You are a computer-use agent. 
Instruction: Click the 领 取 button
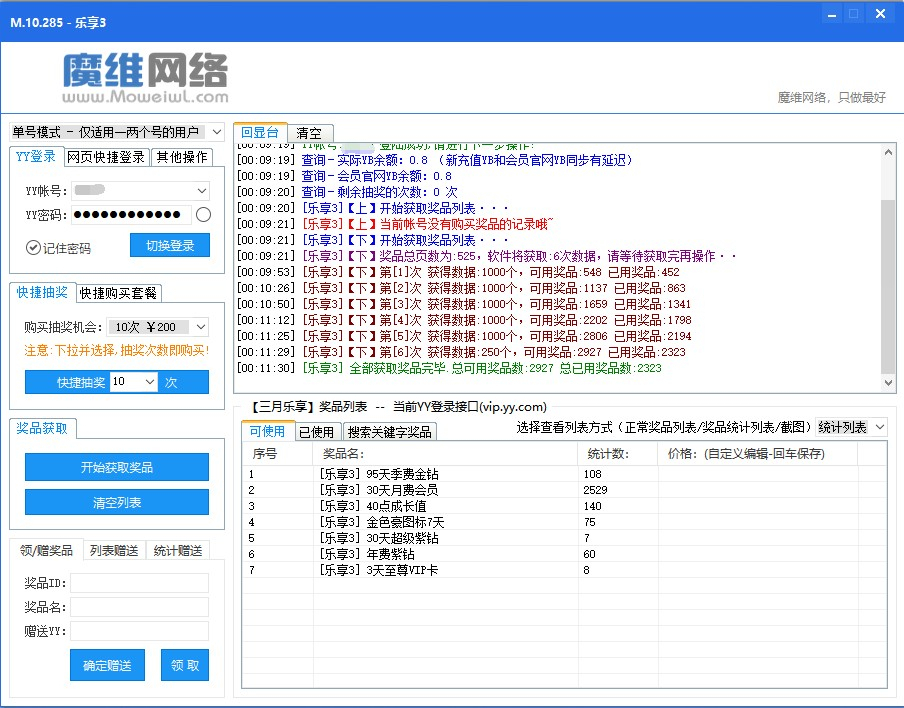click(185, 665)
